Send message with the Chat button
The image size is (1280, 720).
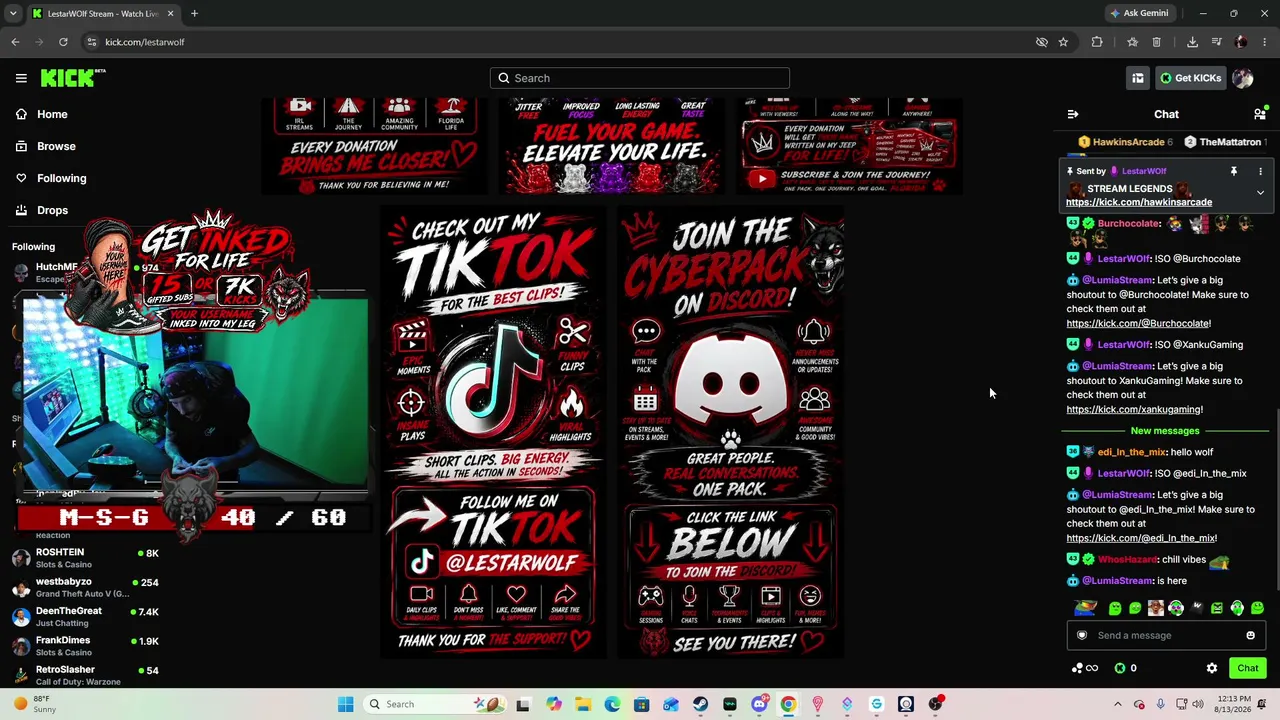point(1248,668)
